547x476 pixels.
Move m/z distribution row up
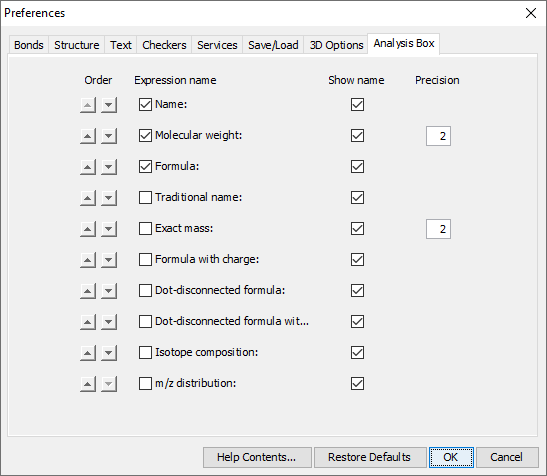(88, 384)
